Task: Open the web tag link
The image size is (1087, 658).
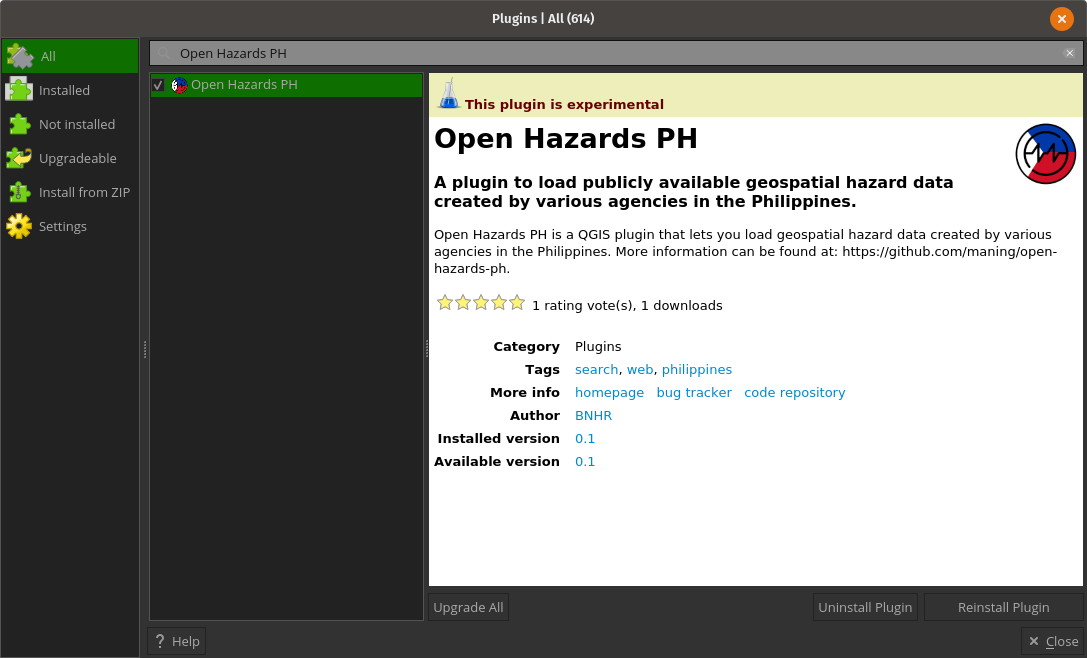Action: 640,370
